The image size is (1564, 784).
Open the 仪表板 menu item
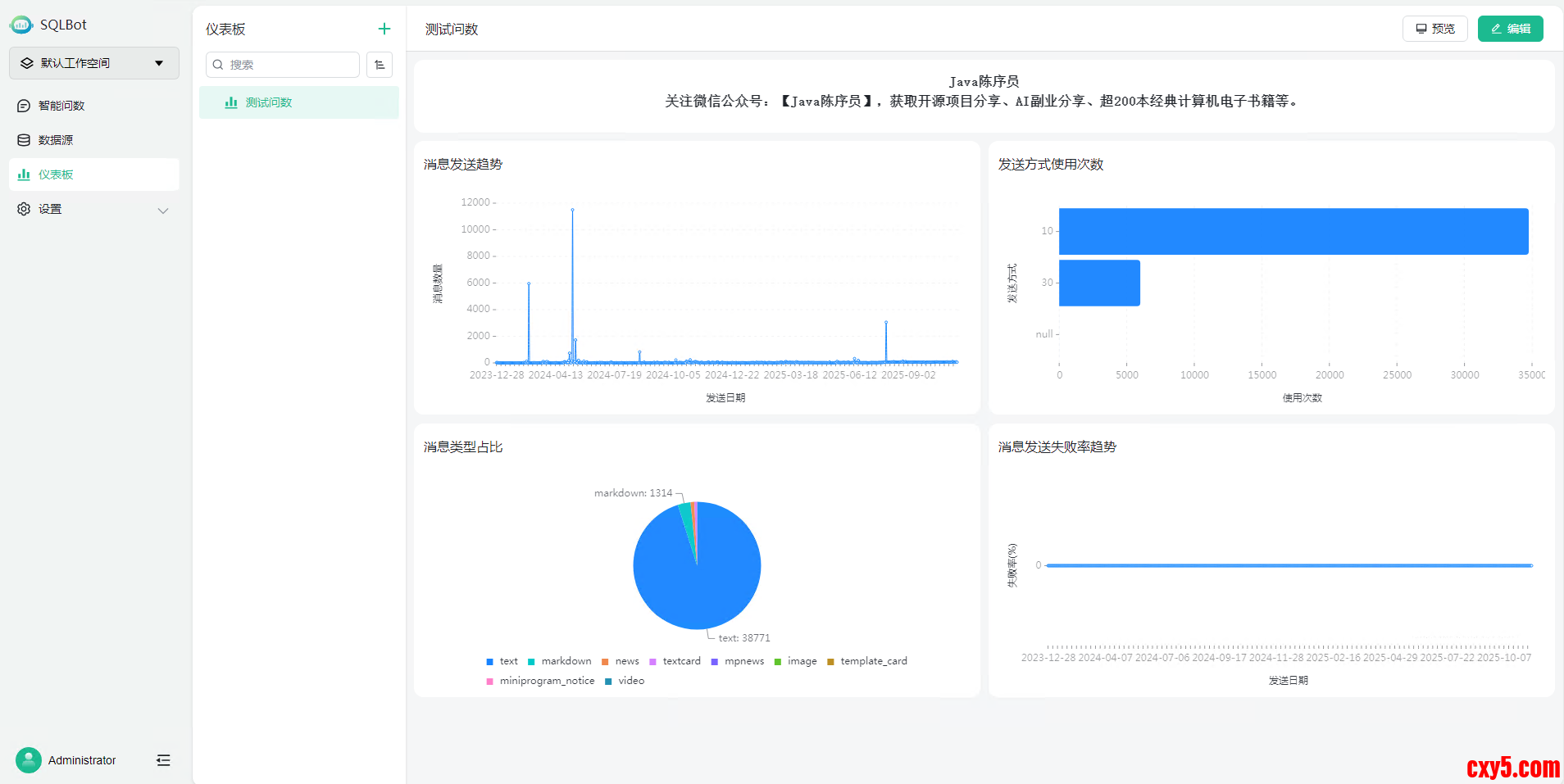(56, 174)
